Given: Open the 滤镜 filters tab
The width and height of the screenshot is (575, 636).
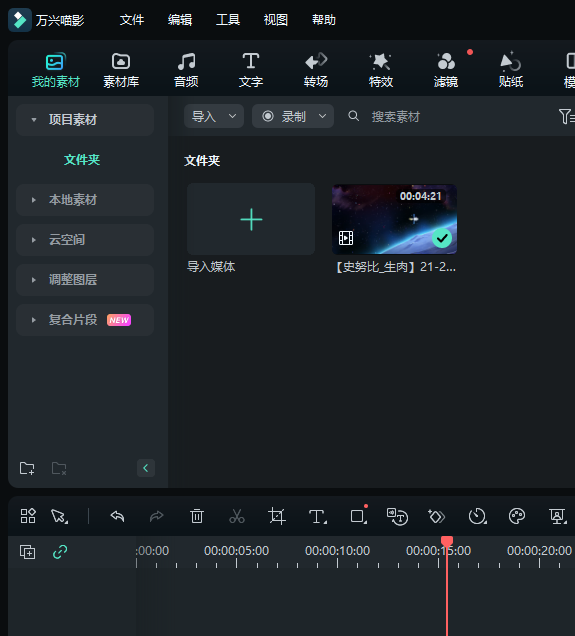Looking at the screenshot, I should [446, 70].
